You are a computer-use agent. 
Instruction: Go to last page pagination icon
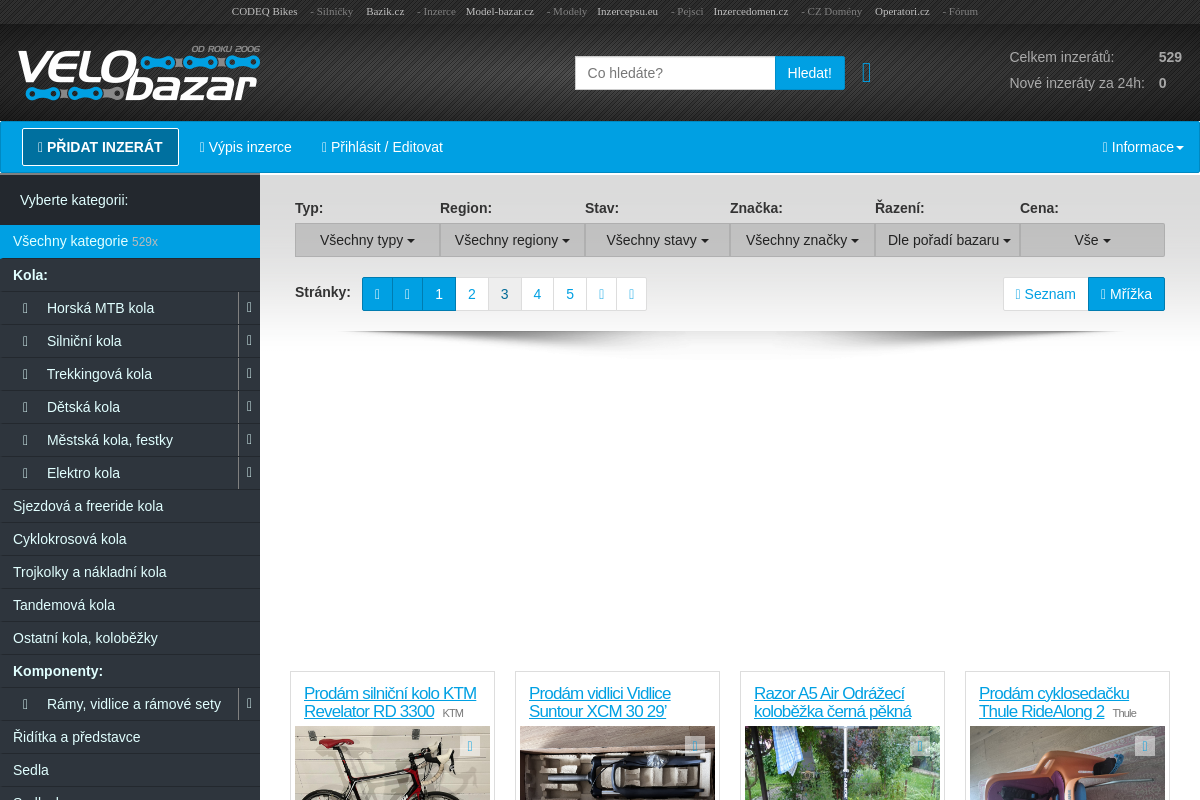[x=631, y=294]
